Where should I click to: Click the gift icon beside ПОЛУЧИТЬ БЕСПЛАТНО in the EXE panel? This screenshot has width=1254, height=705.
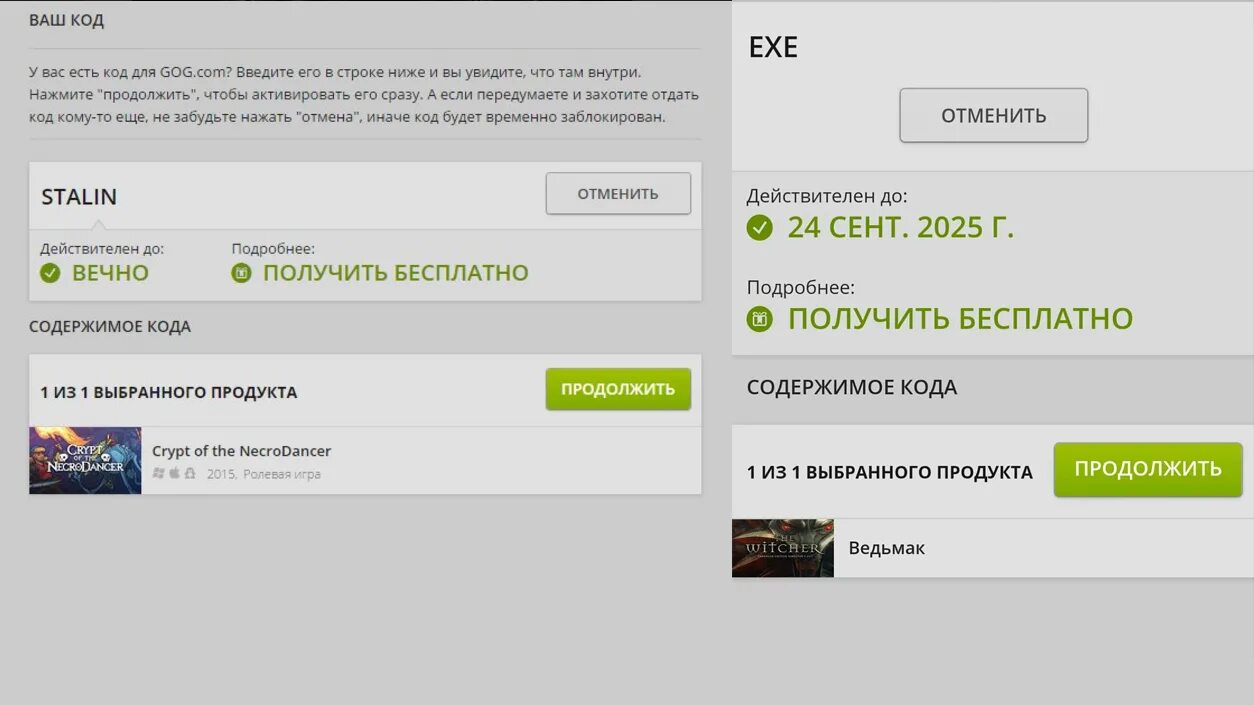(x=761, y=317)
